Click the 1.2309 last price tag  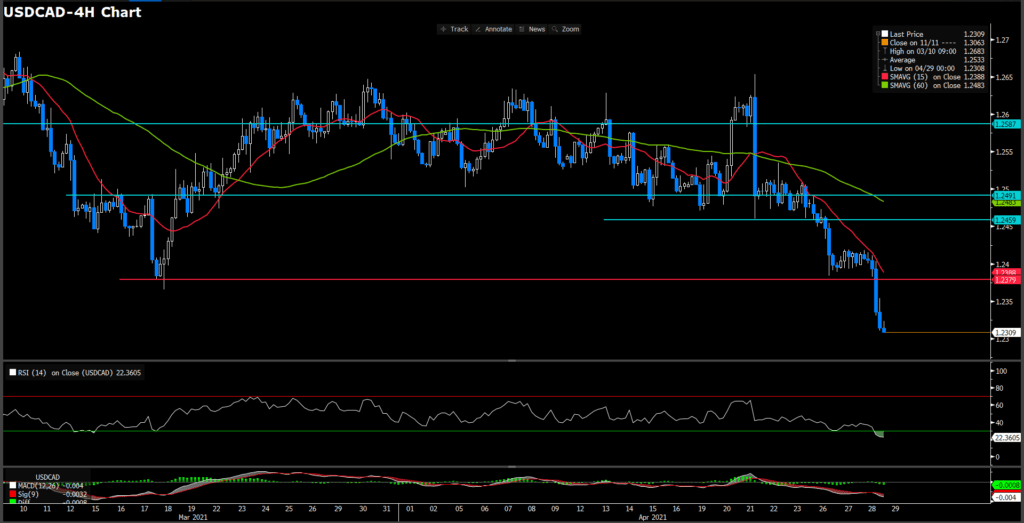1004,332
